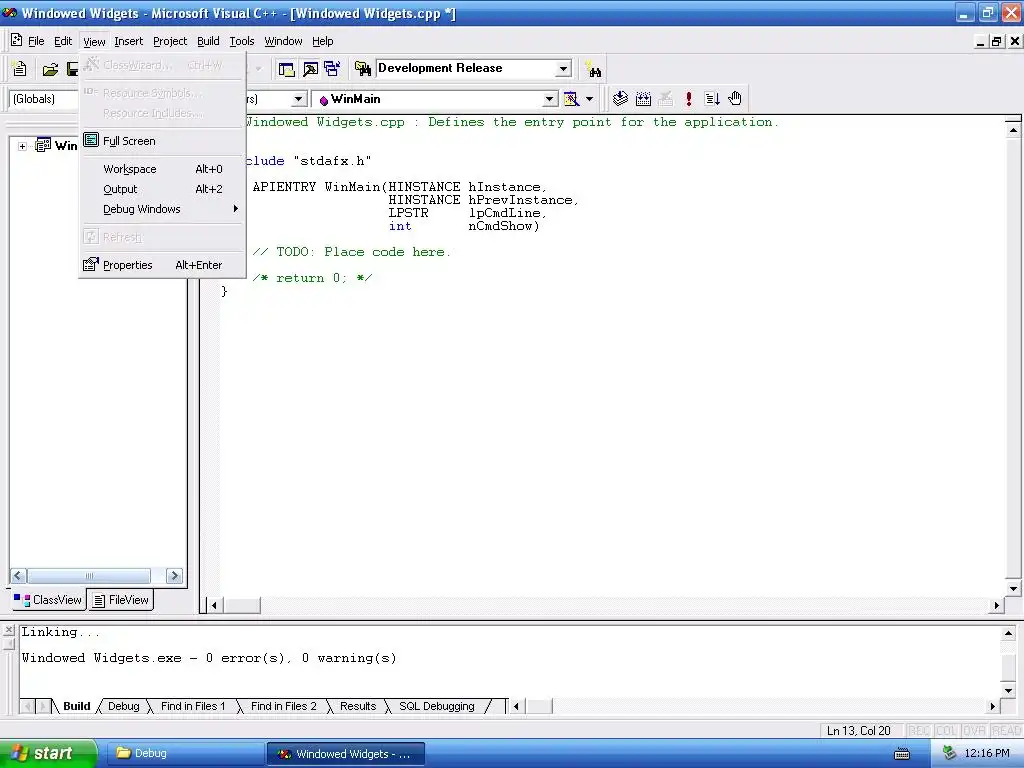This screenshot has width=1024, height=768.
Task: Click the Find in Files binoculars icon
Action: coord(362,68)
